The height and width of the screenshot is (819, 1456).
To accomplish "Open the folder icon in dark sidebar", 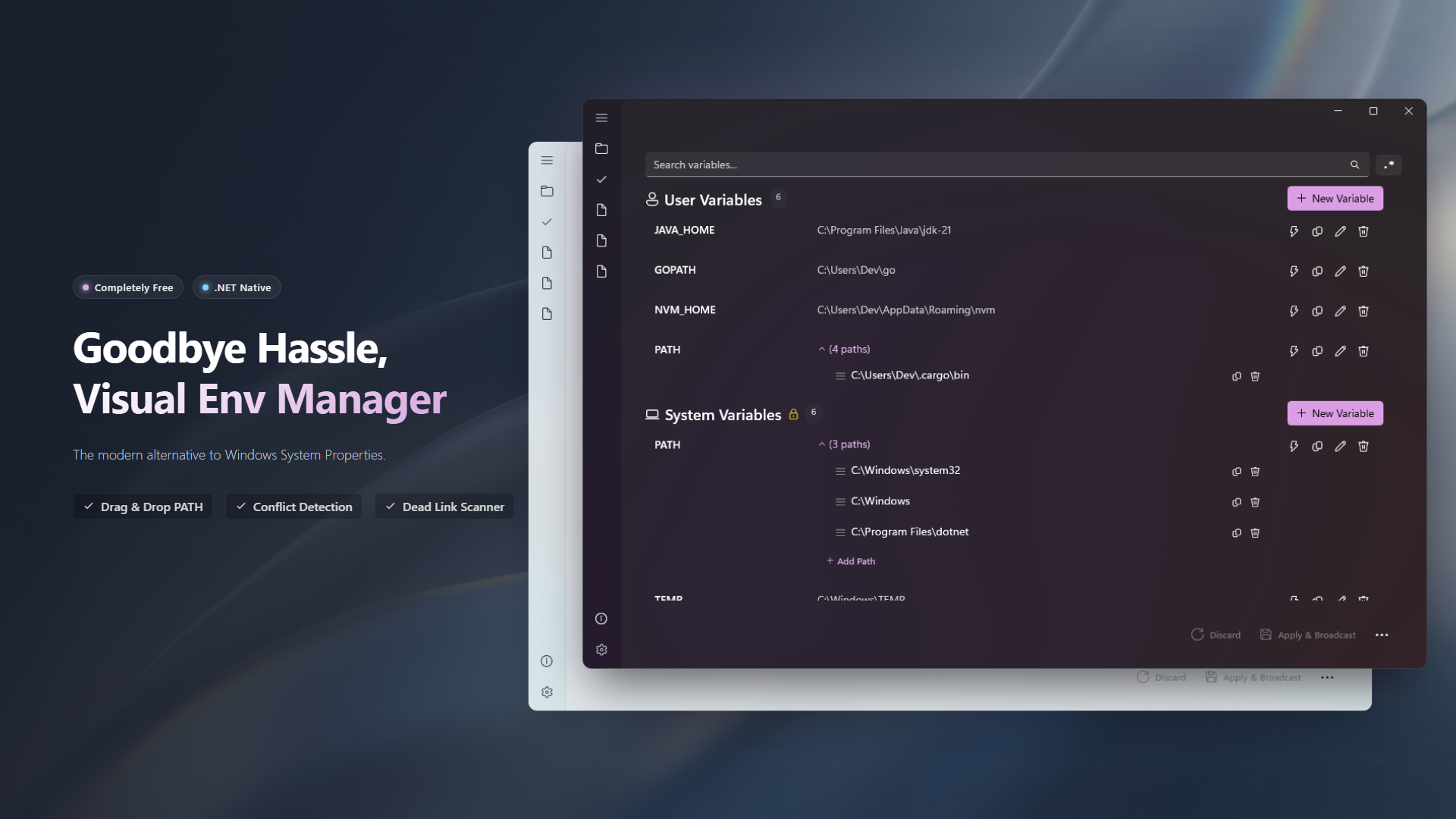I will click(x=601, y=149).
